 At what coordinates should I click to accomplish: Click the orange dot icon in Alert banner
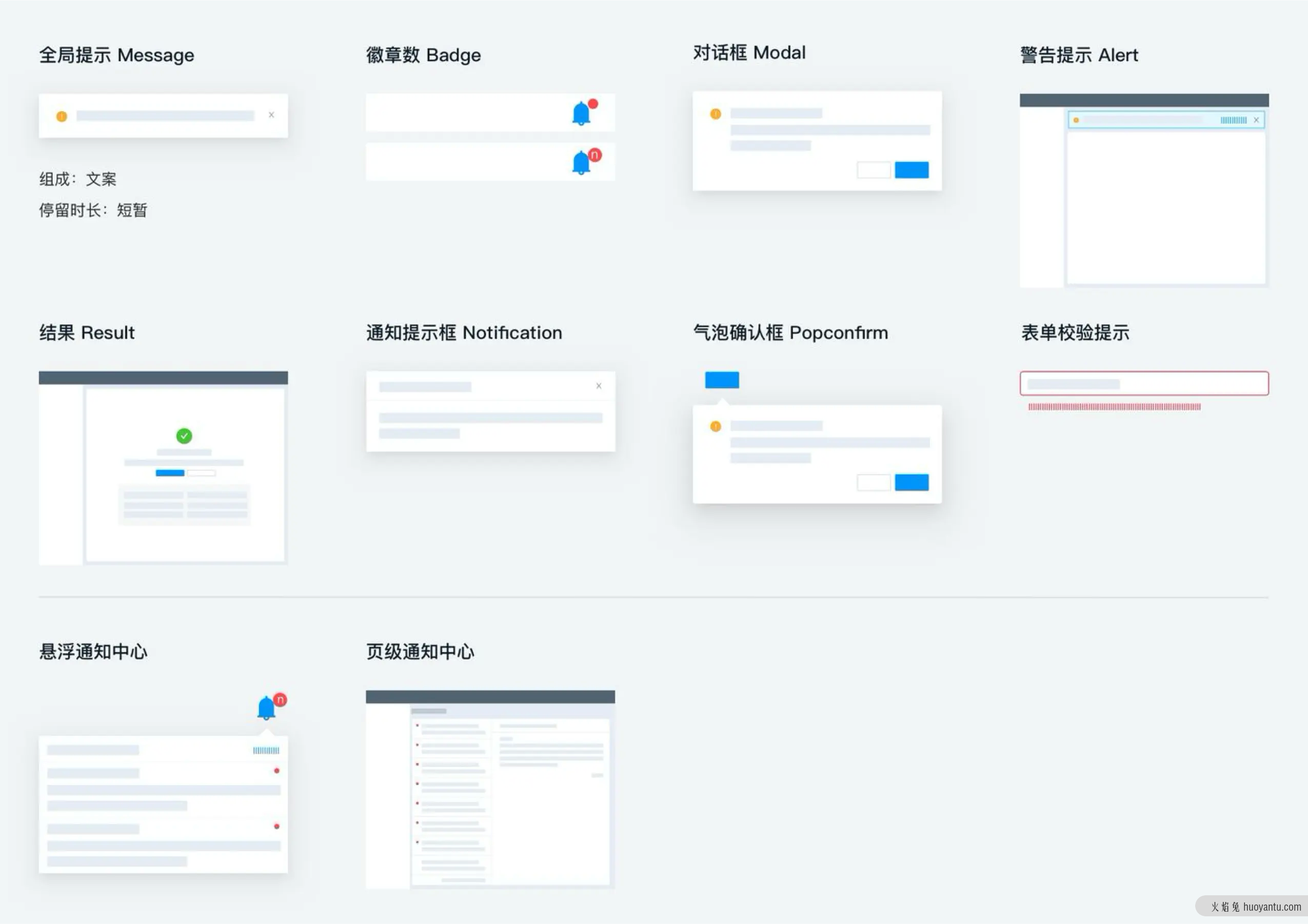click(1076, 120)
